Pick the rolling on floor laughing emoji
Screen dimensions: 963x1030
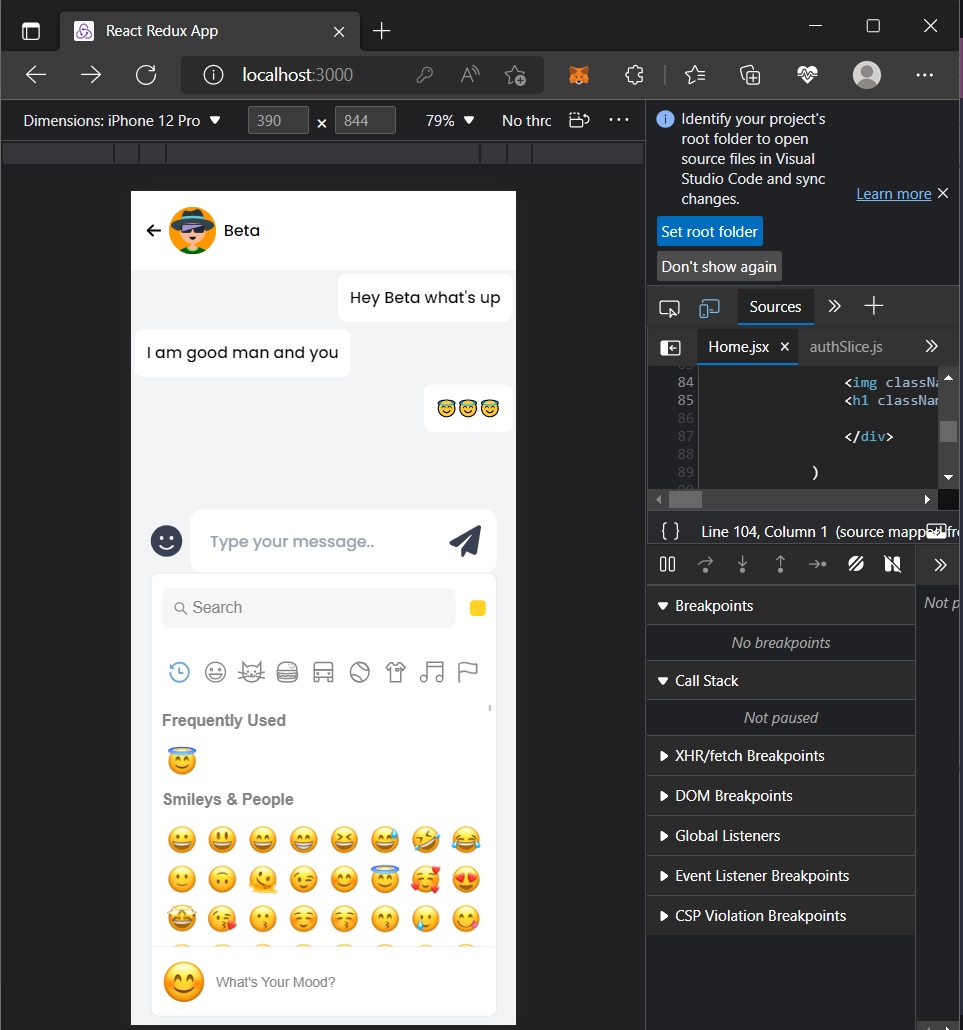(x=426, y=840)
